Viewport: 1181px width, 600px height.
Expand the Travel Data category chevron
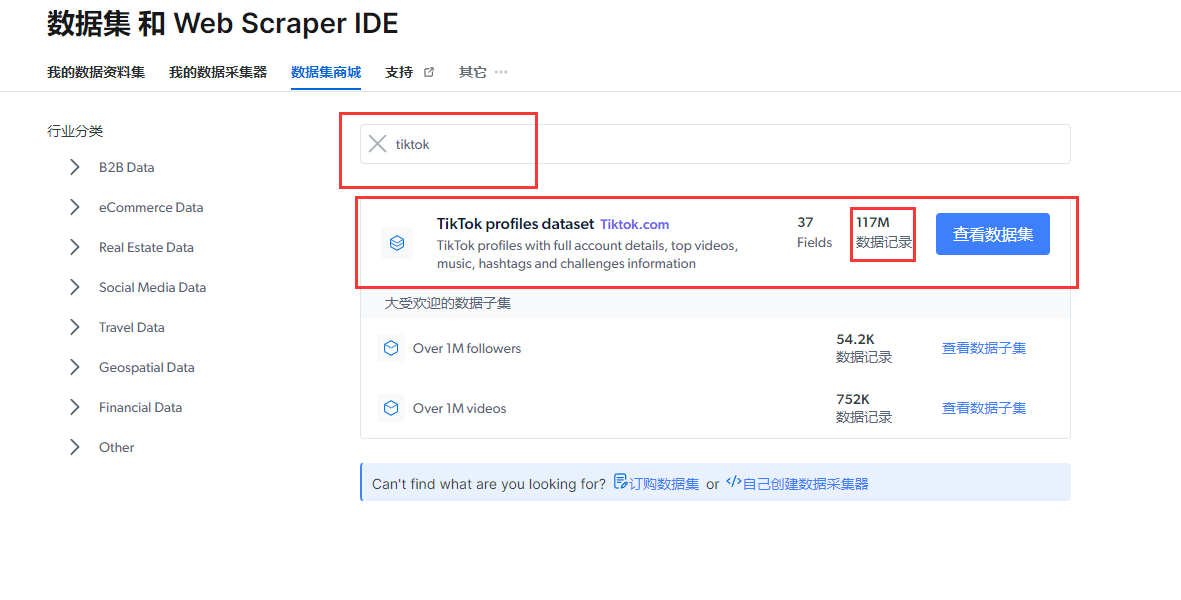[75, 327]
